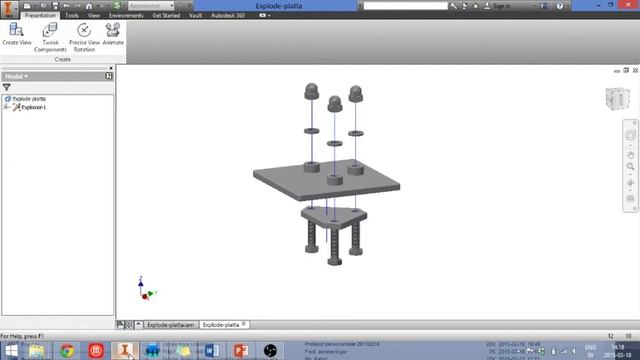Click the search input field in title bar
The height and width of the screenshot is (360, 640).
(x=405, y=6)
